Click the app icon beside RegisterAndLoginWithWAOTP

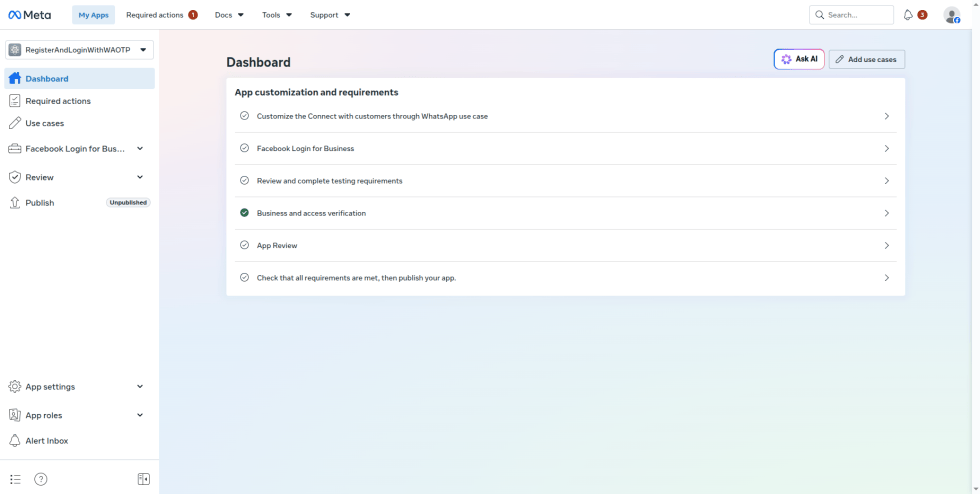pyautogui.click(x=14, y=50)
